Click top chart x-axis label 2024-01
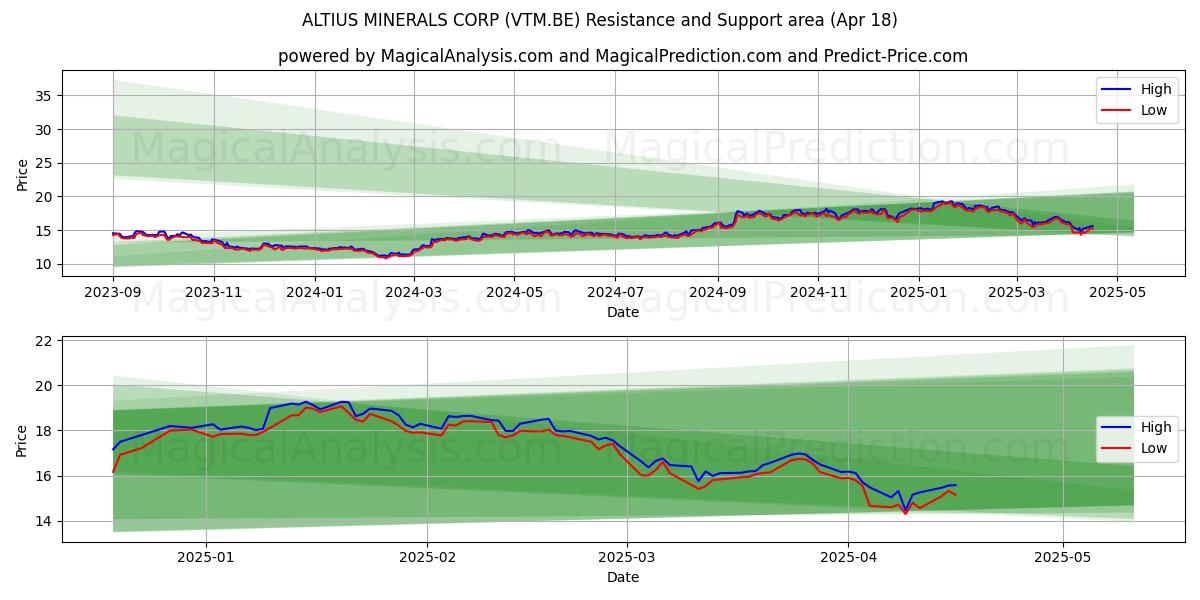1200x600 pixels. 315,292
